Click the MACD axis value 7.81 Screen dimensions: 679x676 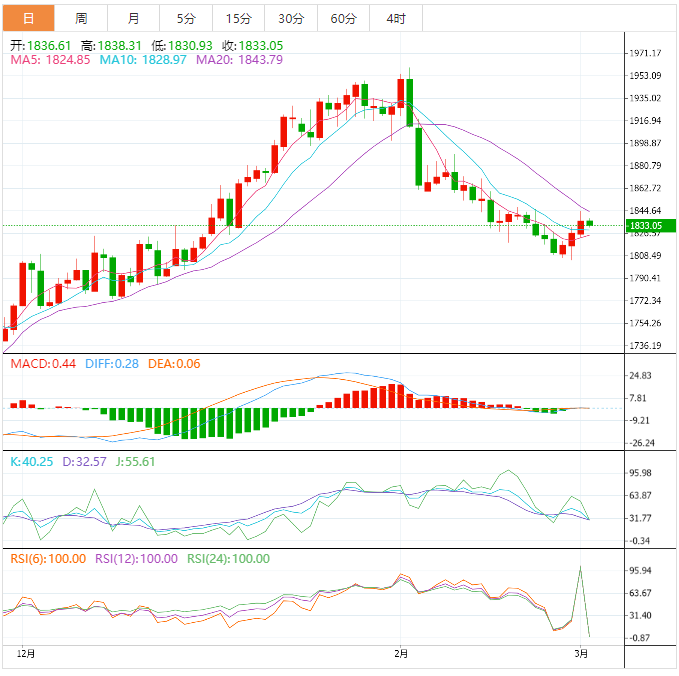[x=638, y=398]
